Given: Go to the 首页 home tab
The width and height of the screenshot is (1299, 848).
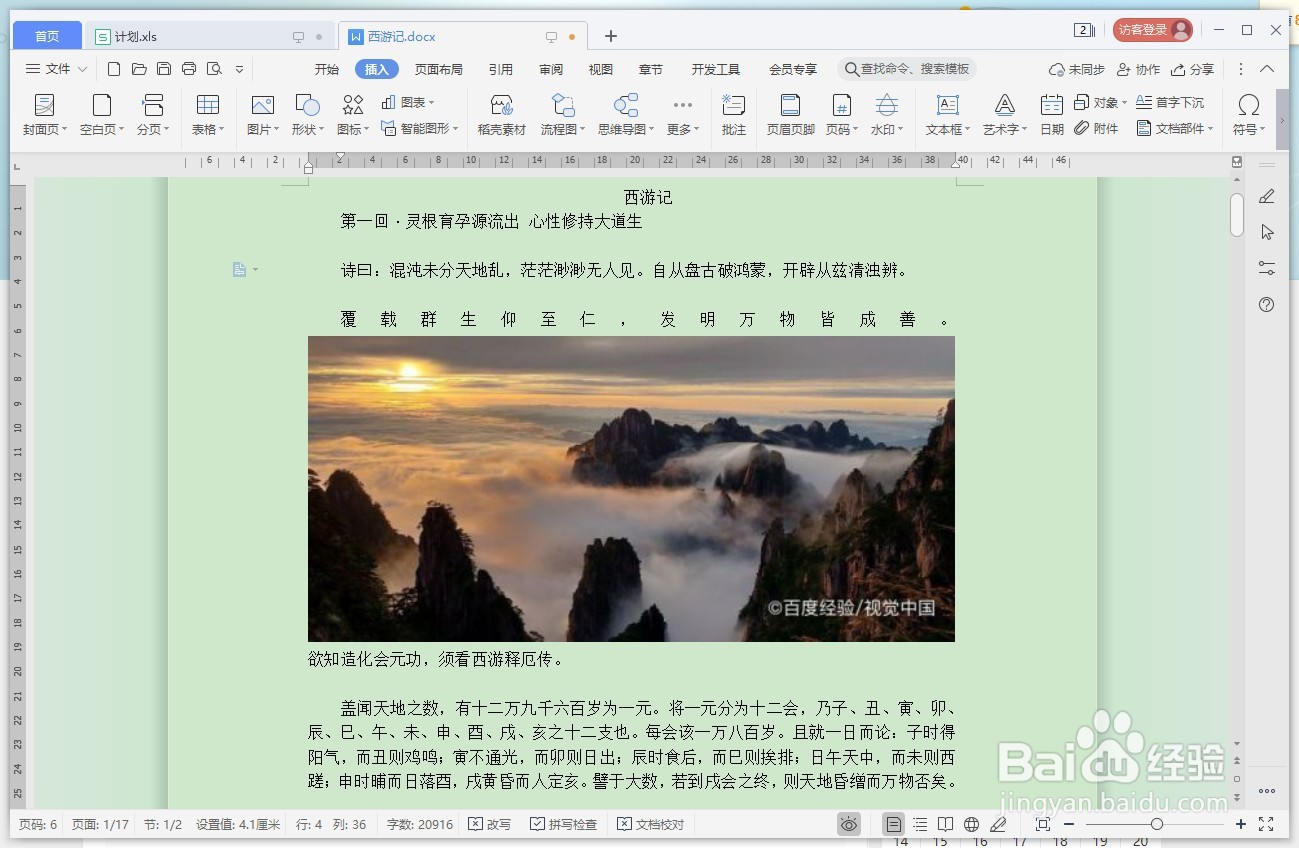Looking at the screenshot, I should [x=47, y=36].
